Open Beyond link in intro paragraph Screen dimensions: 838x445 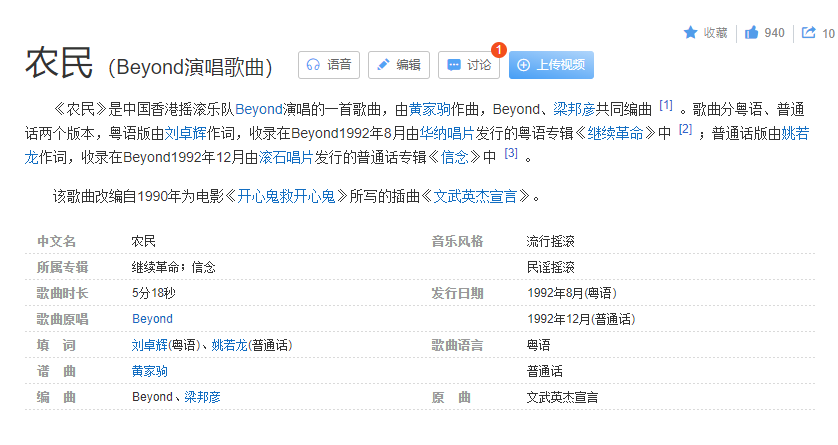[259, 110]
